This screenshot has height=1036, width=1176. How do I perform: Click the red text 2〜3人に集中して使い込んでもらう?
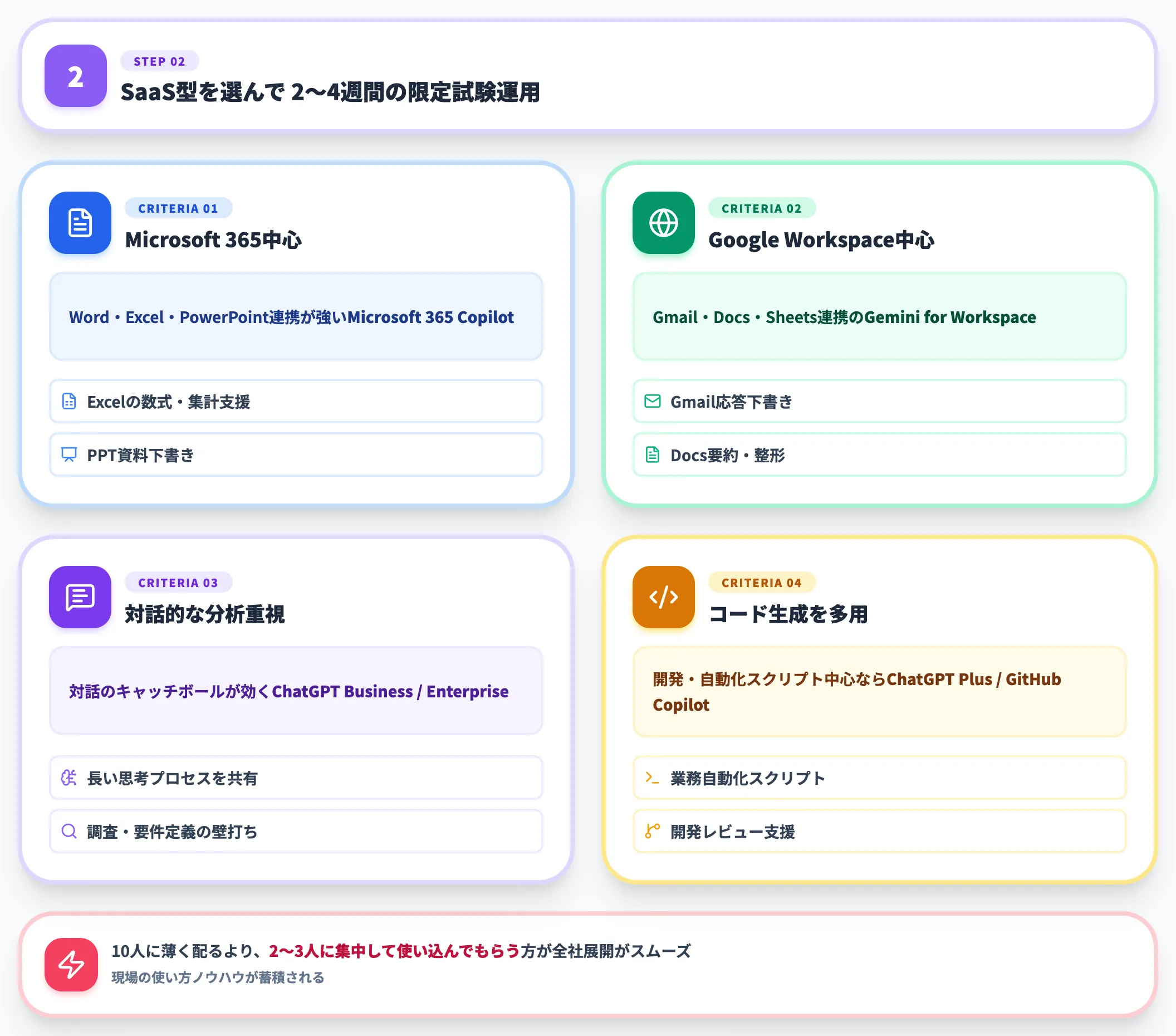pyautogui.click(x=395, y=951)
